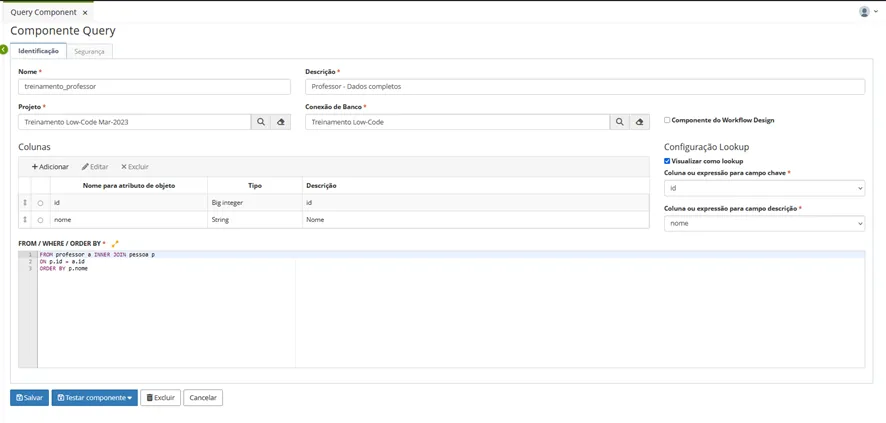Click the Descrição column header in table
The width and height of the screenshot is (886, 423).
coord(475,185)
